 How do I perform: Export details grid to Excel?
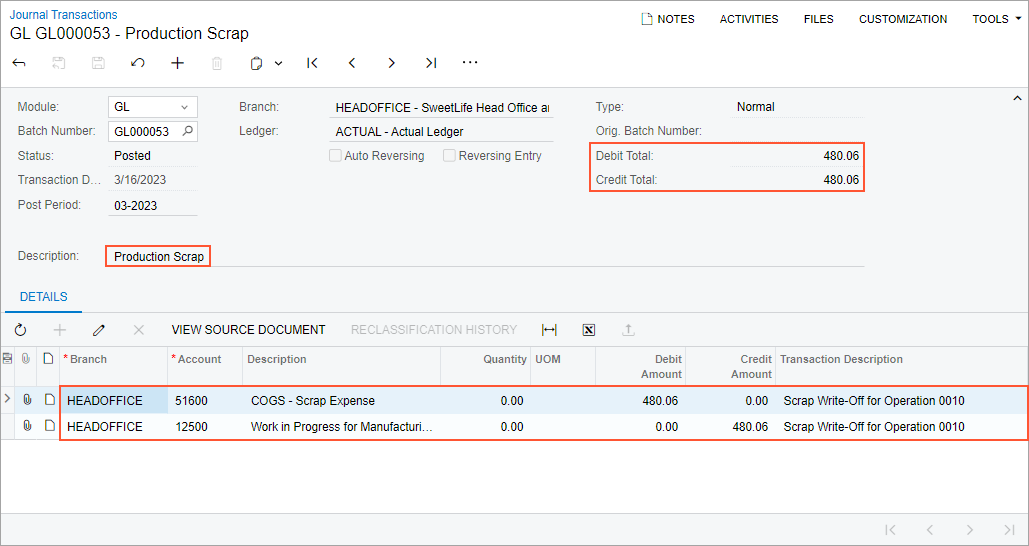[x=589, y=330]
